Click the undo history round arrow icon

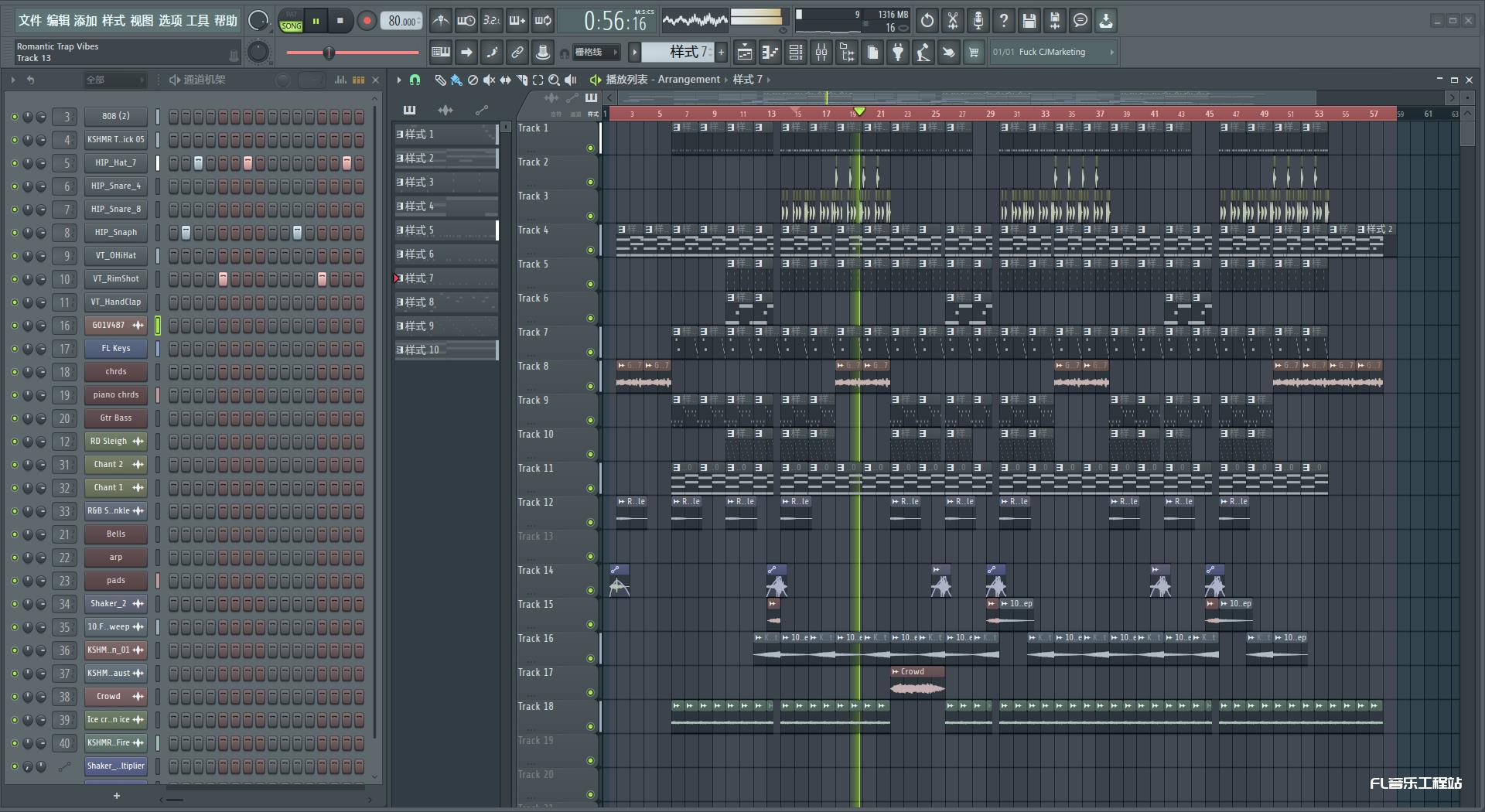[927, 21]
